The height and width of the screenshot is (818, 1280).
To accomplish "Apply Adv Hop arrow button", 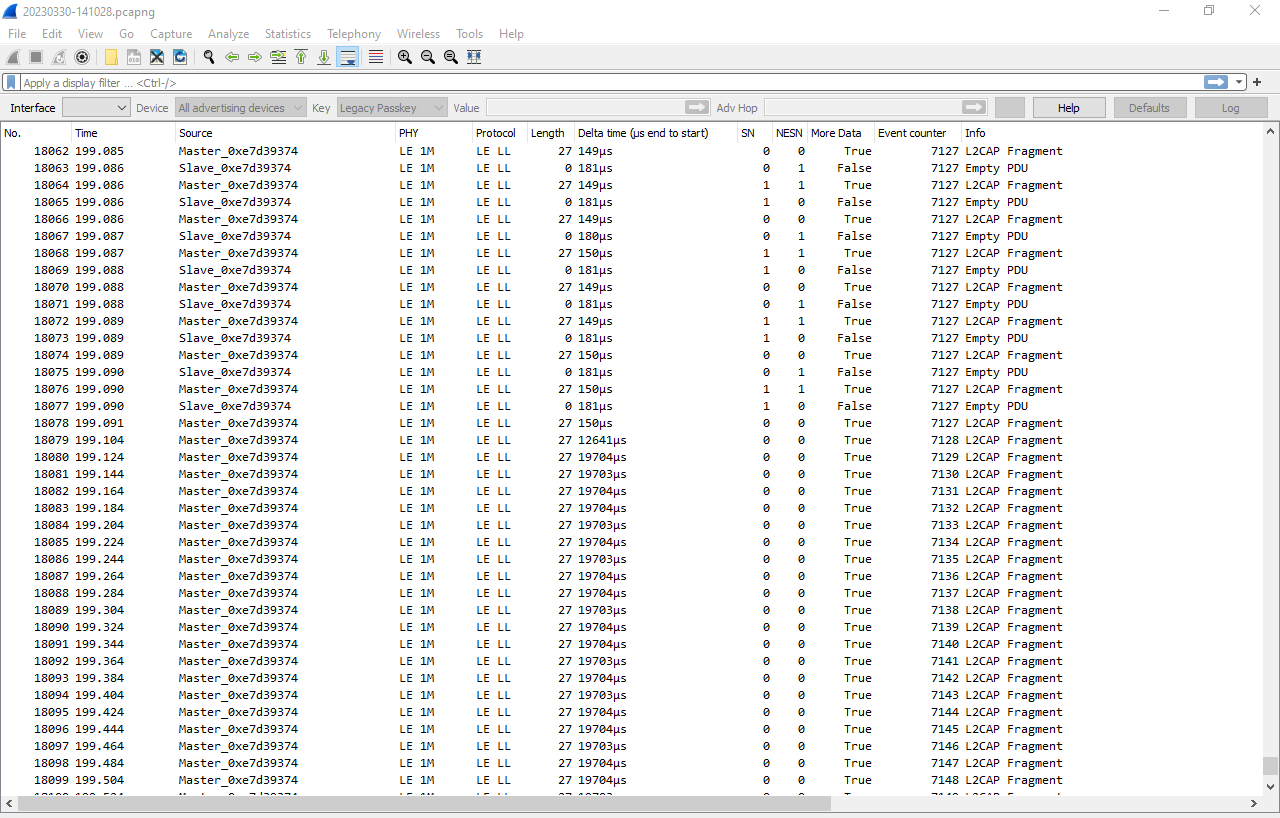I will [x=974, y=107].
